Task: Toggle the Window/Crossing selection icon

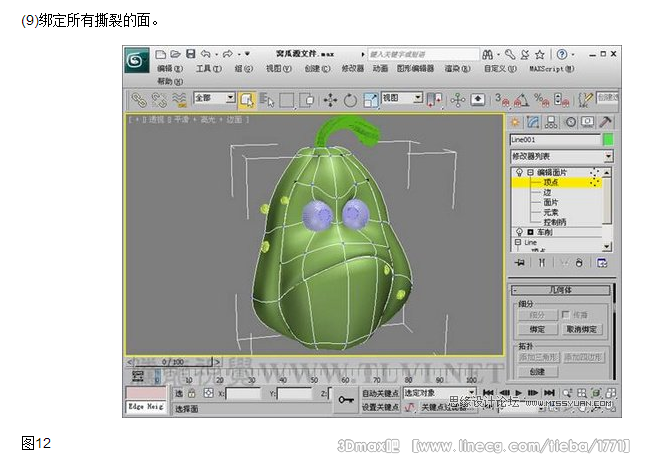Action: [307, 100]
